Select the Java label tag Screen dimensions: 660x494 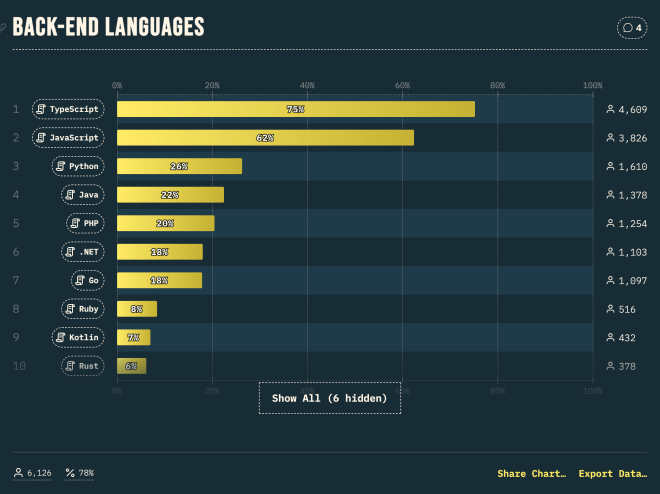pos(83,195)
